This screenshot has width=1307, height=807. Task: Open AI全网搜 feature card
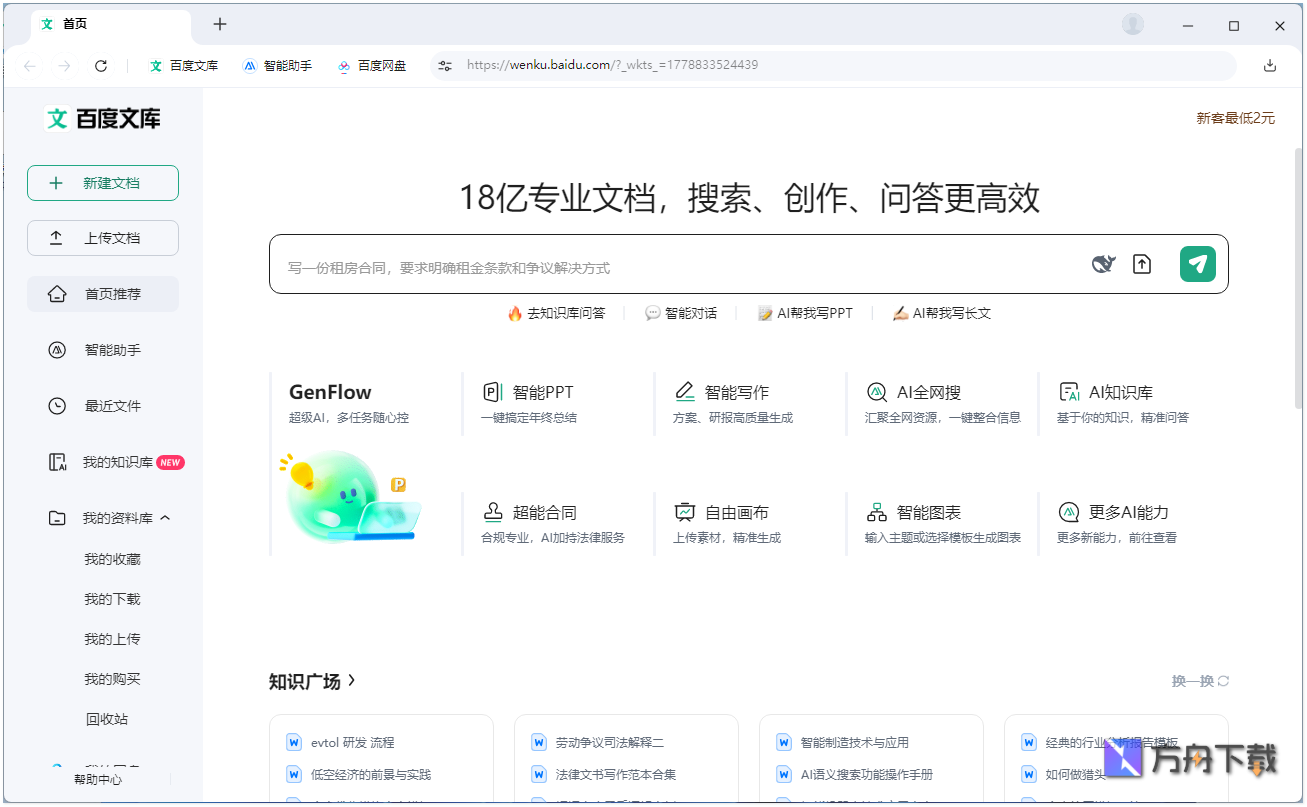coord(942,403)
